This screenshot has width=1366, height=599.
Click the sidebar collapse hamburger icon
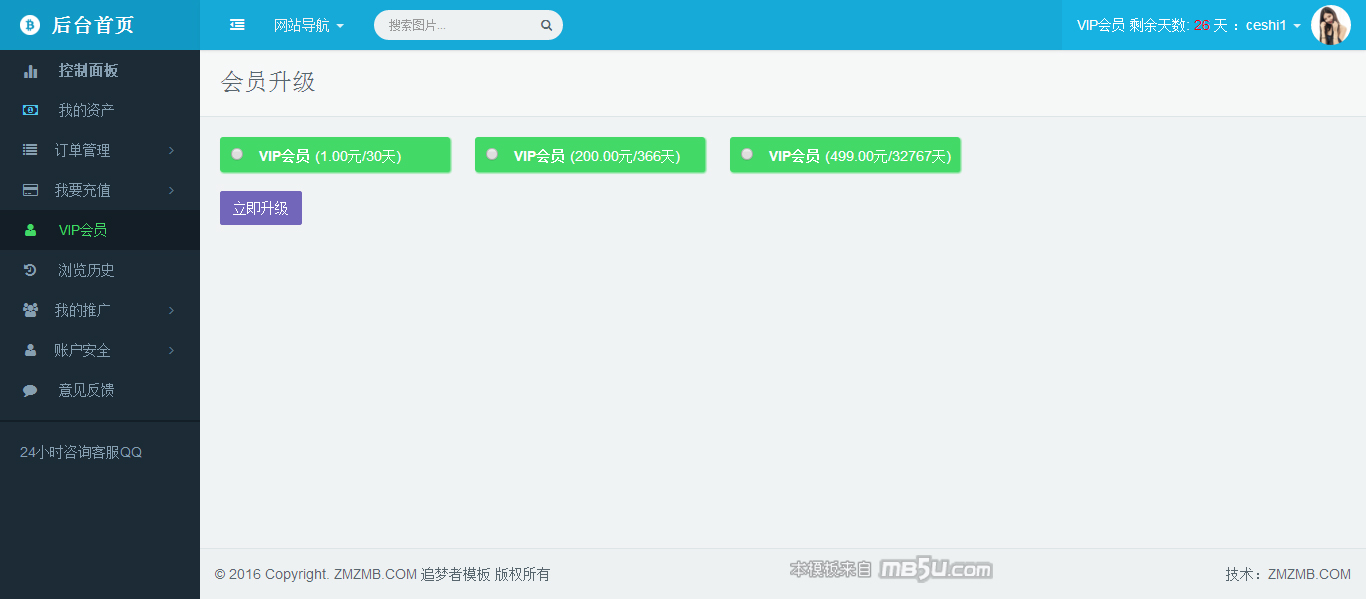point(237,25)
